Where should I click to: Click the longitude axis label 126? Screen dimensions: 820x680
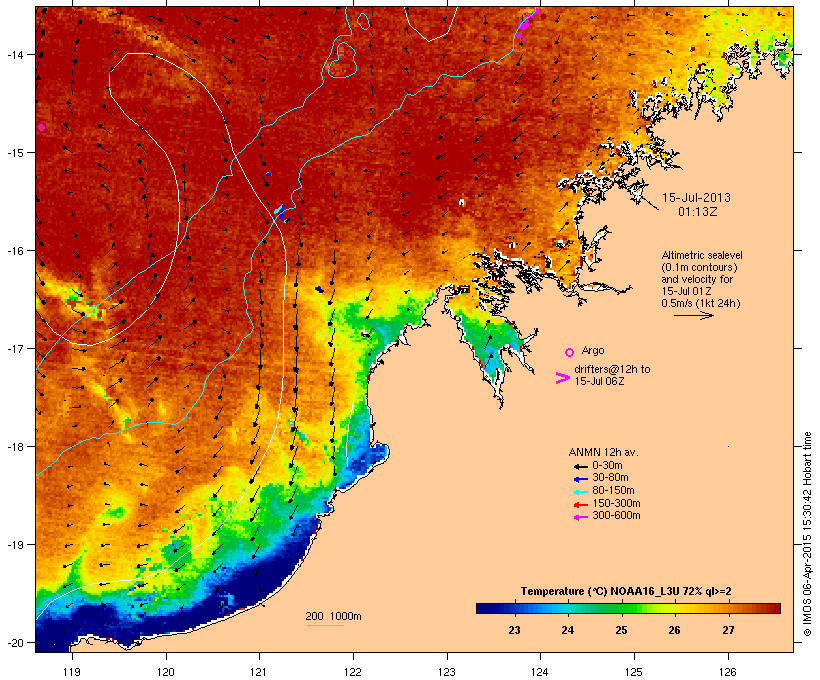(727, 672)
